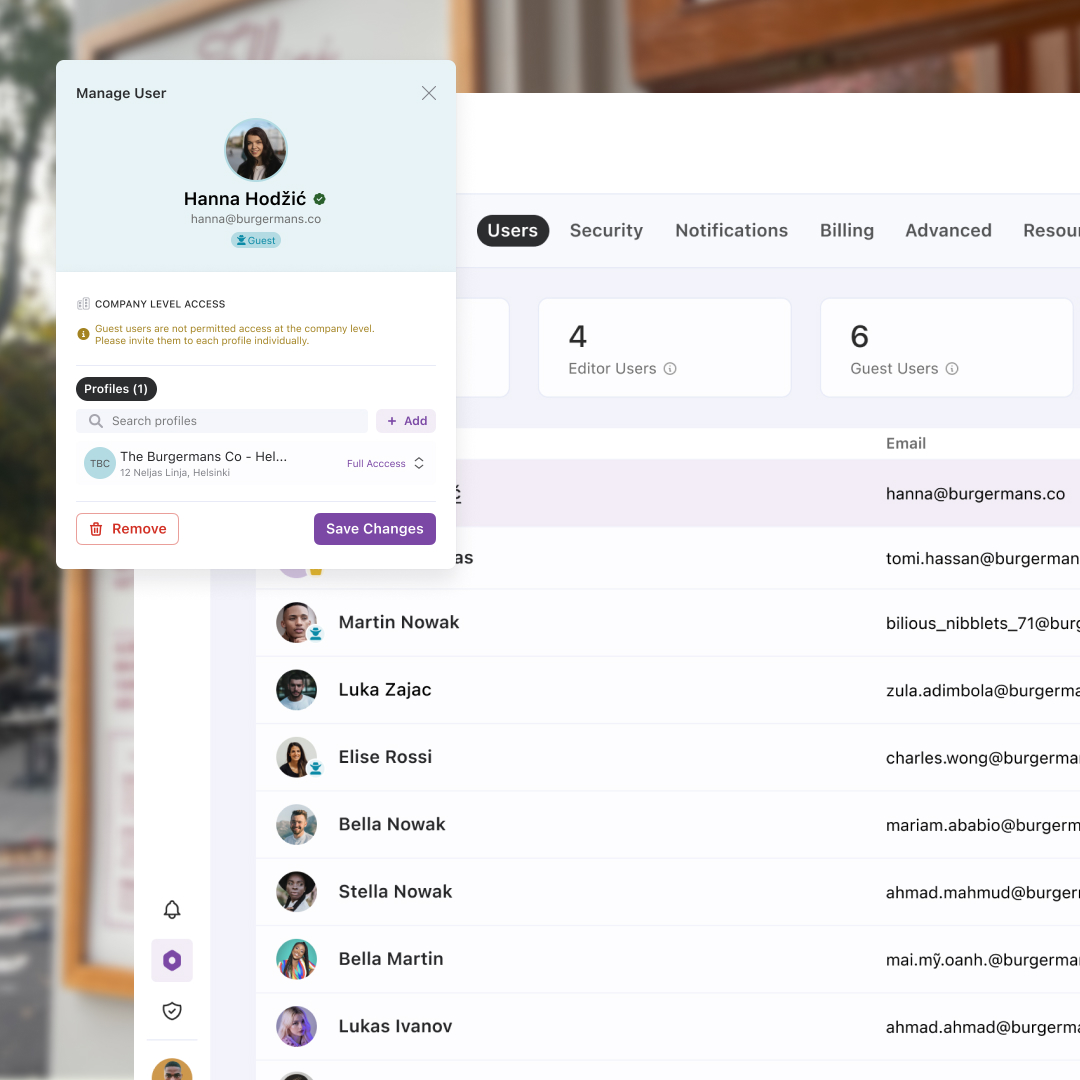Screen dimensions: 1080x1080
Task: Select the purple hexagon settings icon
Action: click(172, 960)
